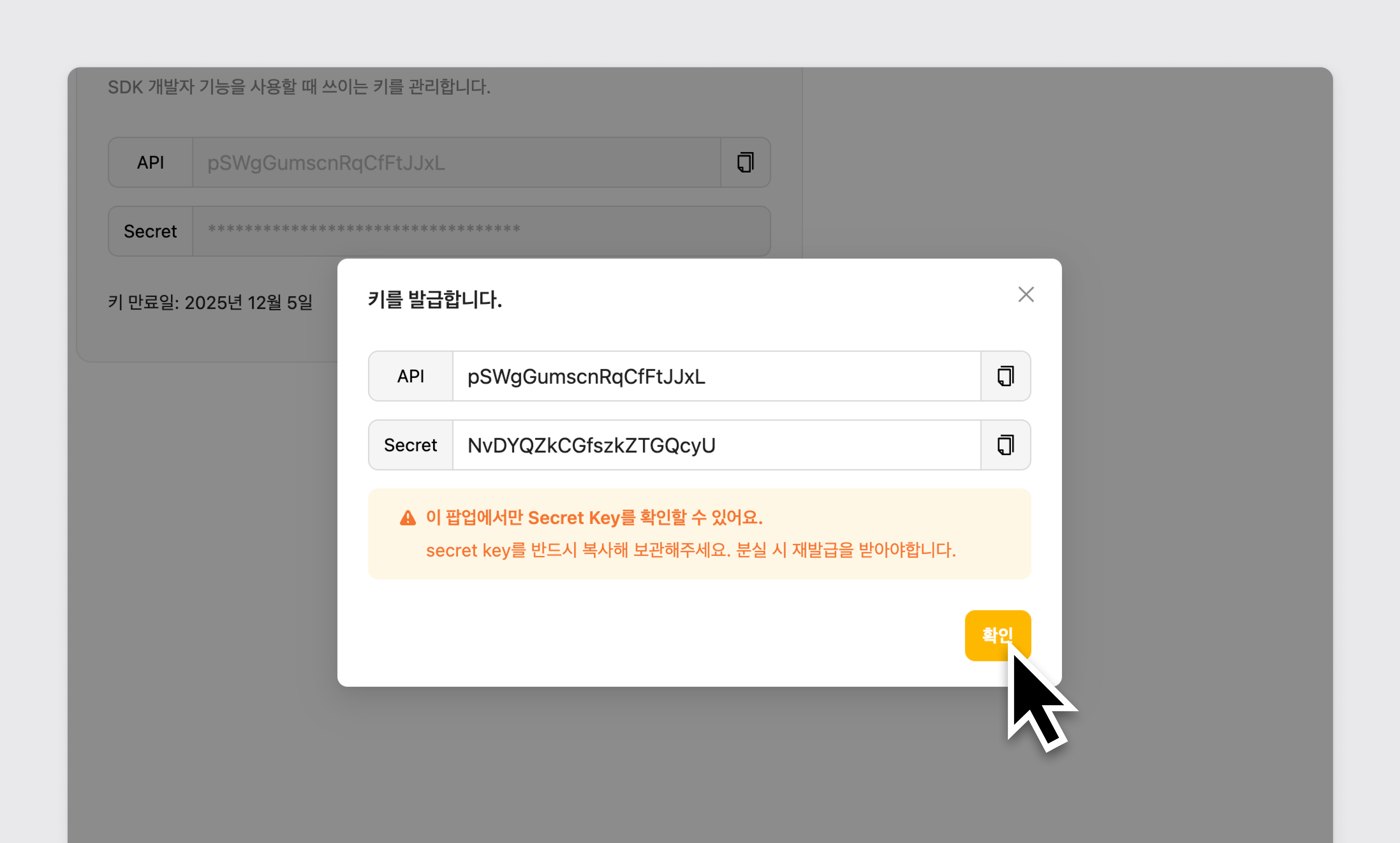Copy the API key in the background panel
Image resolution: width=1400 pixels, height=843 pixels.
pyautogui.click(x=745, y=163)
